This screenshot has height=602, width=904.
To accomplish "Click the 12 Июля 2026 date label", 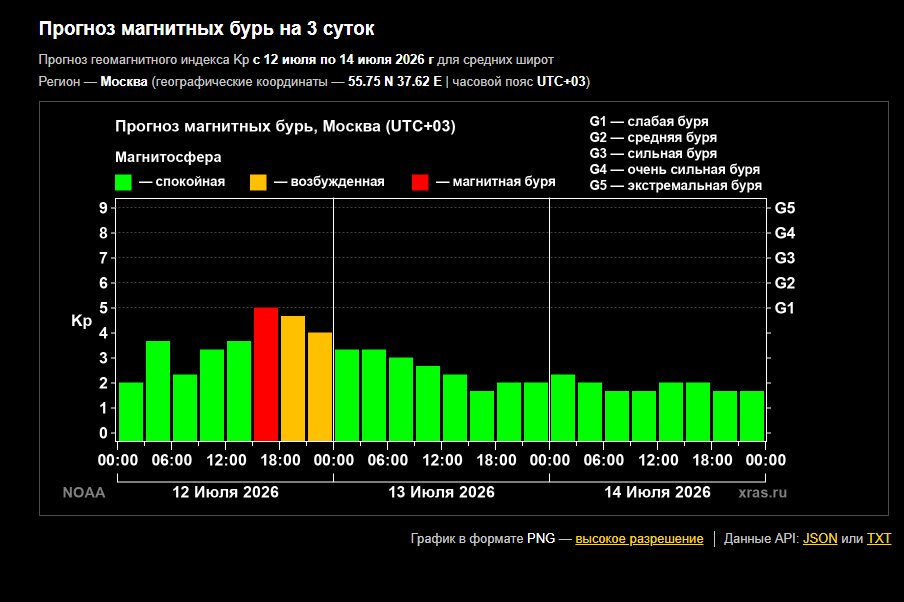I will coord(225,492).
